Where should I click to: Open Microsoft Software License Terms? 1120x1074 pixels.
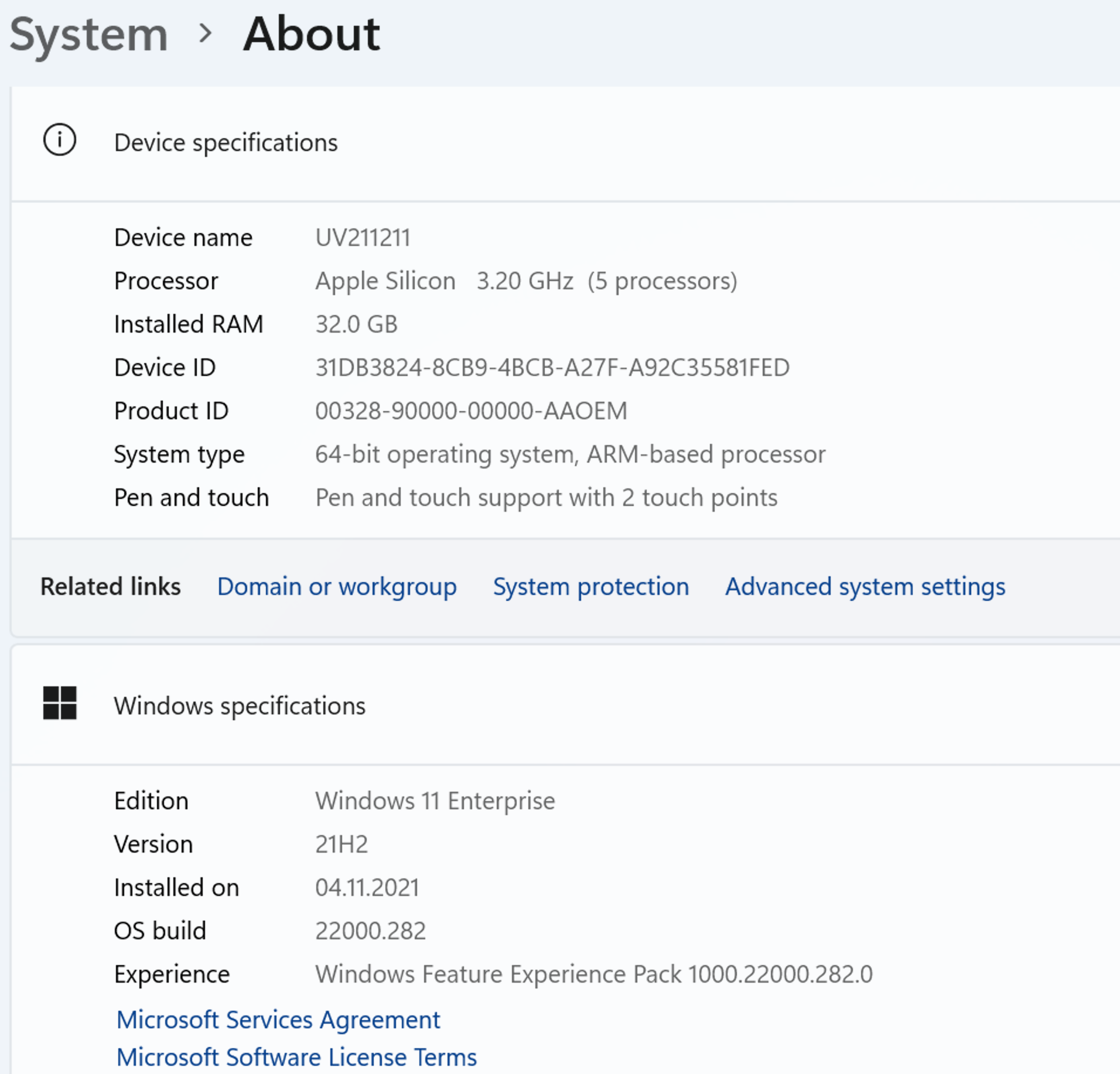click(x=296, y=1058)
